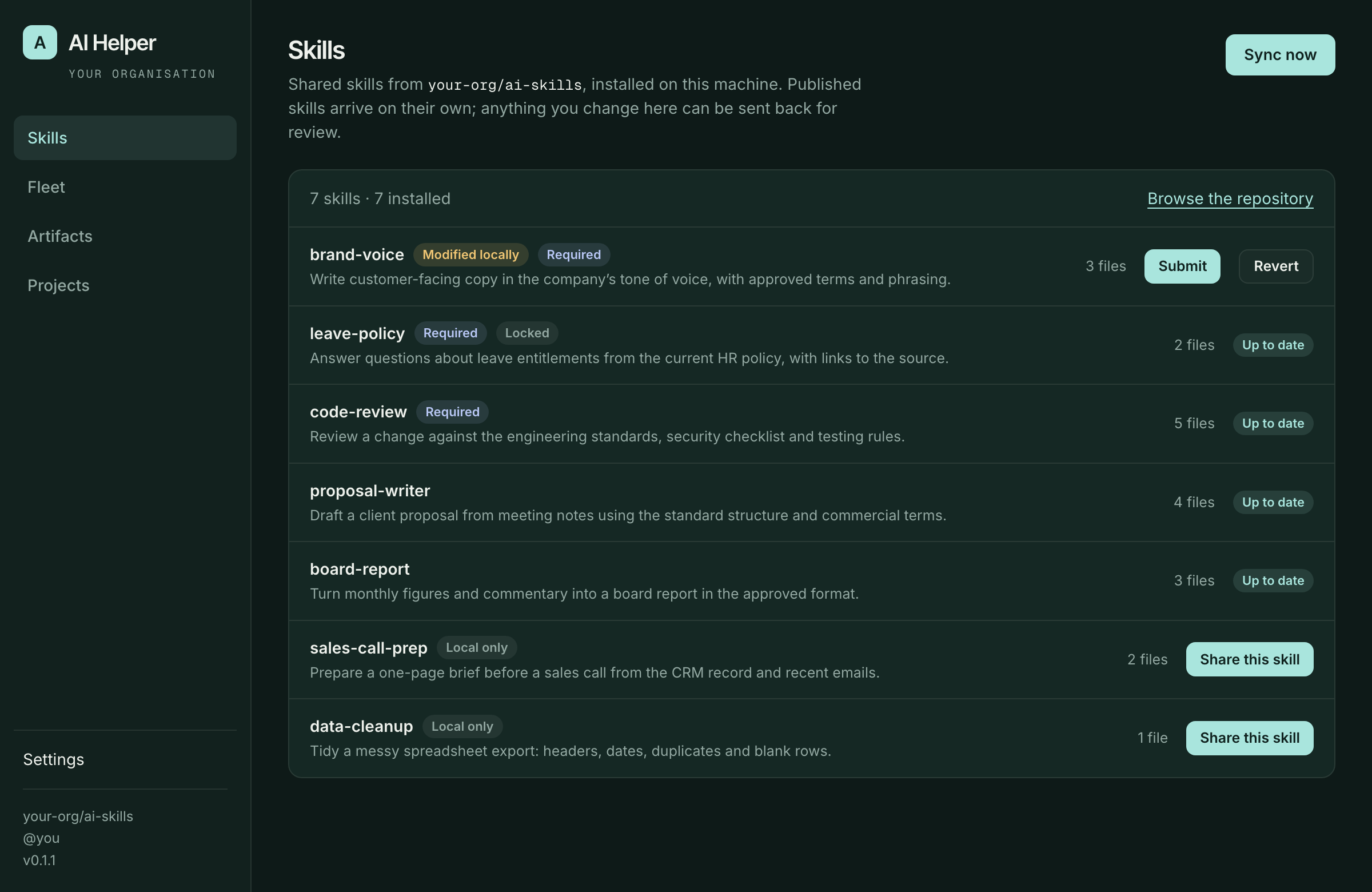The image size is (1372, 892).
Task: Click the Required badge on brand-voice
Action: click(x=573, y=255)
